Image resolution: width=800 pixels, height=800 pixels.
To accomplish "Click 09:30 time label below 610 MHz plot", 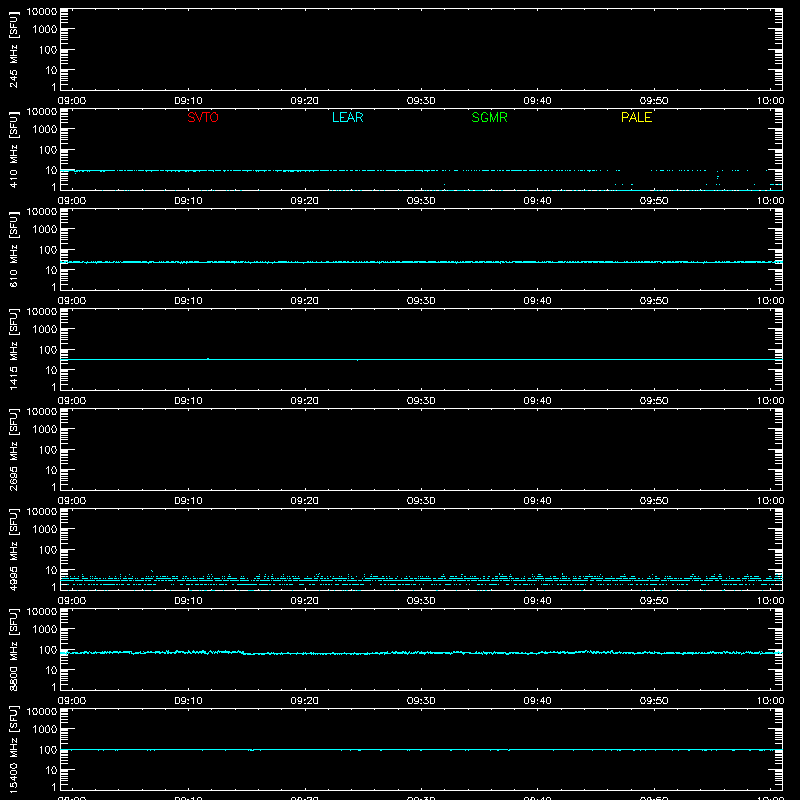I will [x=421, y=301].
